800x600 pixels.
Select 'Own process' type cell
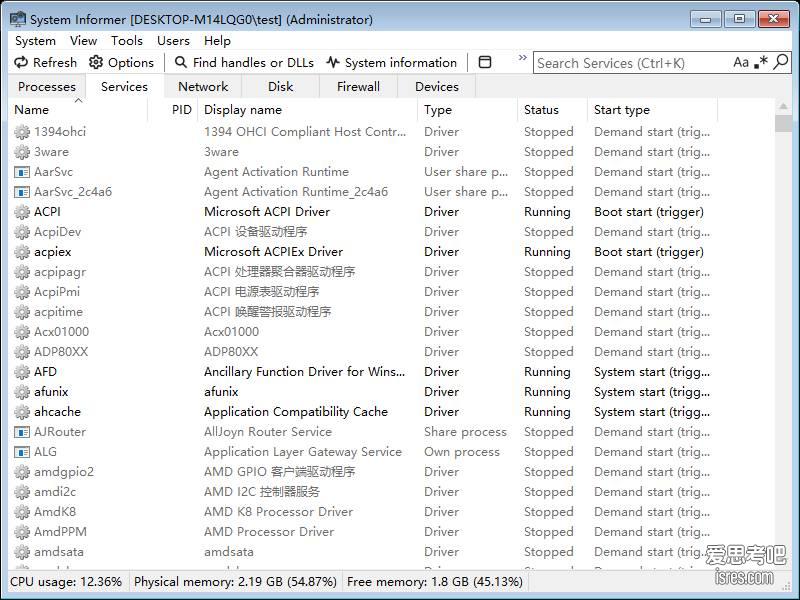click(x=462, y=452)
